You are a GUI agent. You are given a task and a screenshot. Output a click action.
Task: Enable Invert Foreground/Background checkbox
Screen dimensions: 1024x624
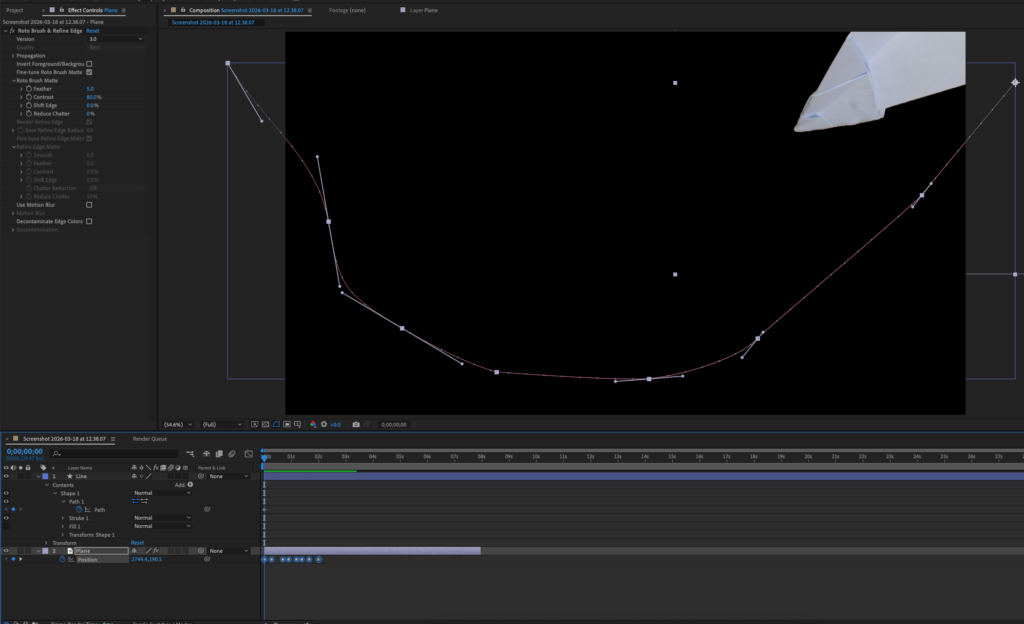point(89,64)
